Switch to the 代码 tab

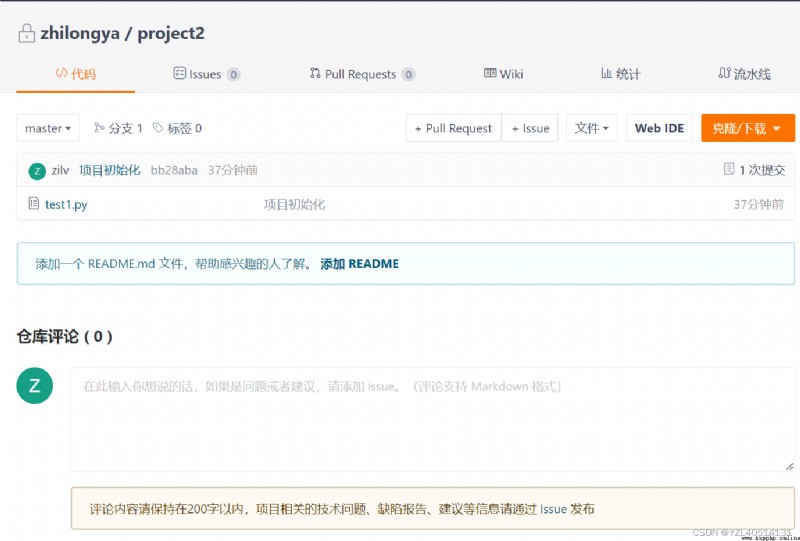click(76, 75)
